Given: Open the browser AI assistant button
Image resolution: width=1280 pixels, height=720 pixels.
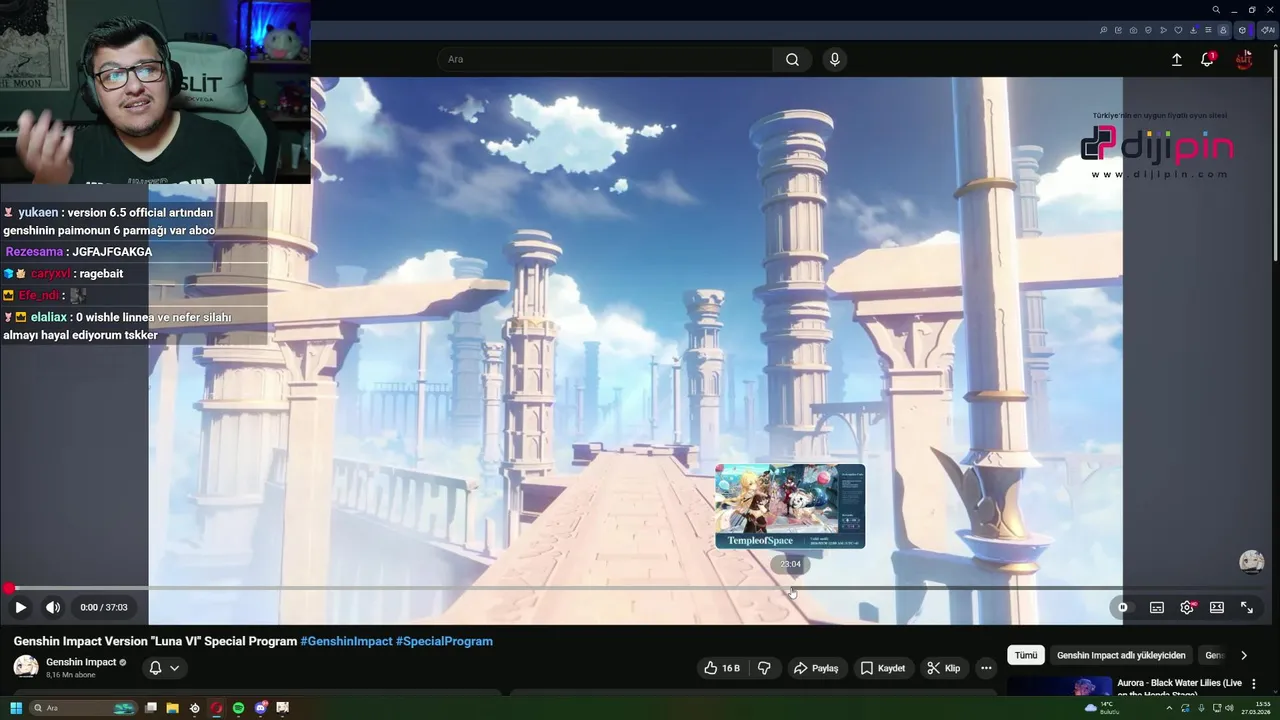Looking at the screenshot, I should point(1267,30).
